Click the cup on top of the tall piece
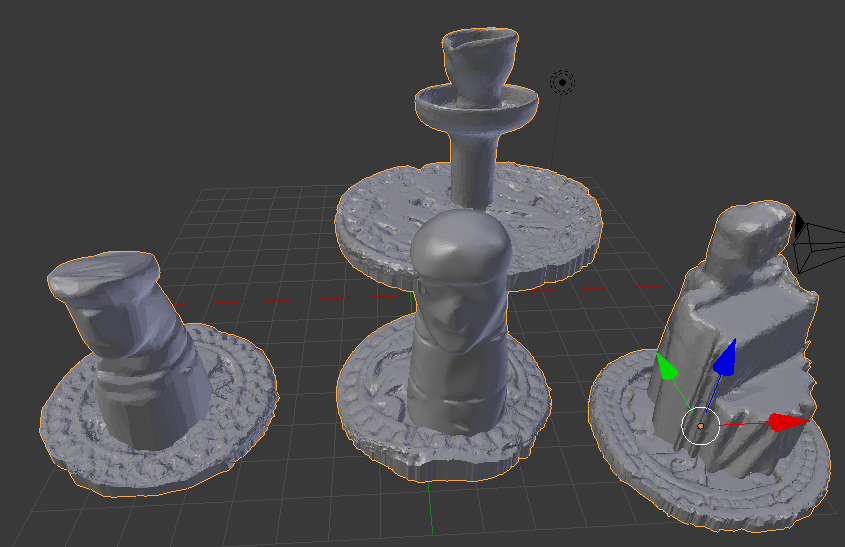 click(x=481, y=58)
